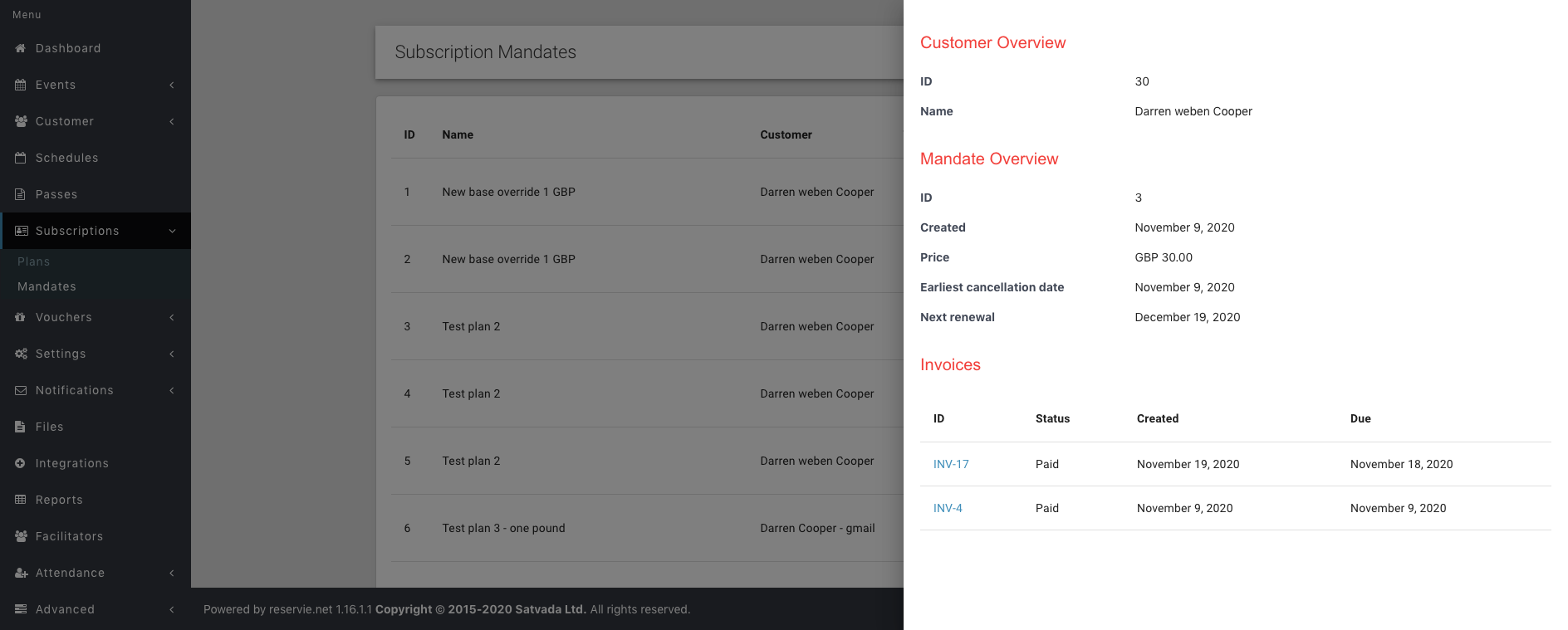Click the Customer people icon

(21, 121)
